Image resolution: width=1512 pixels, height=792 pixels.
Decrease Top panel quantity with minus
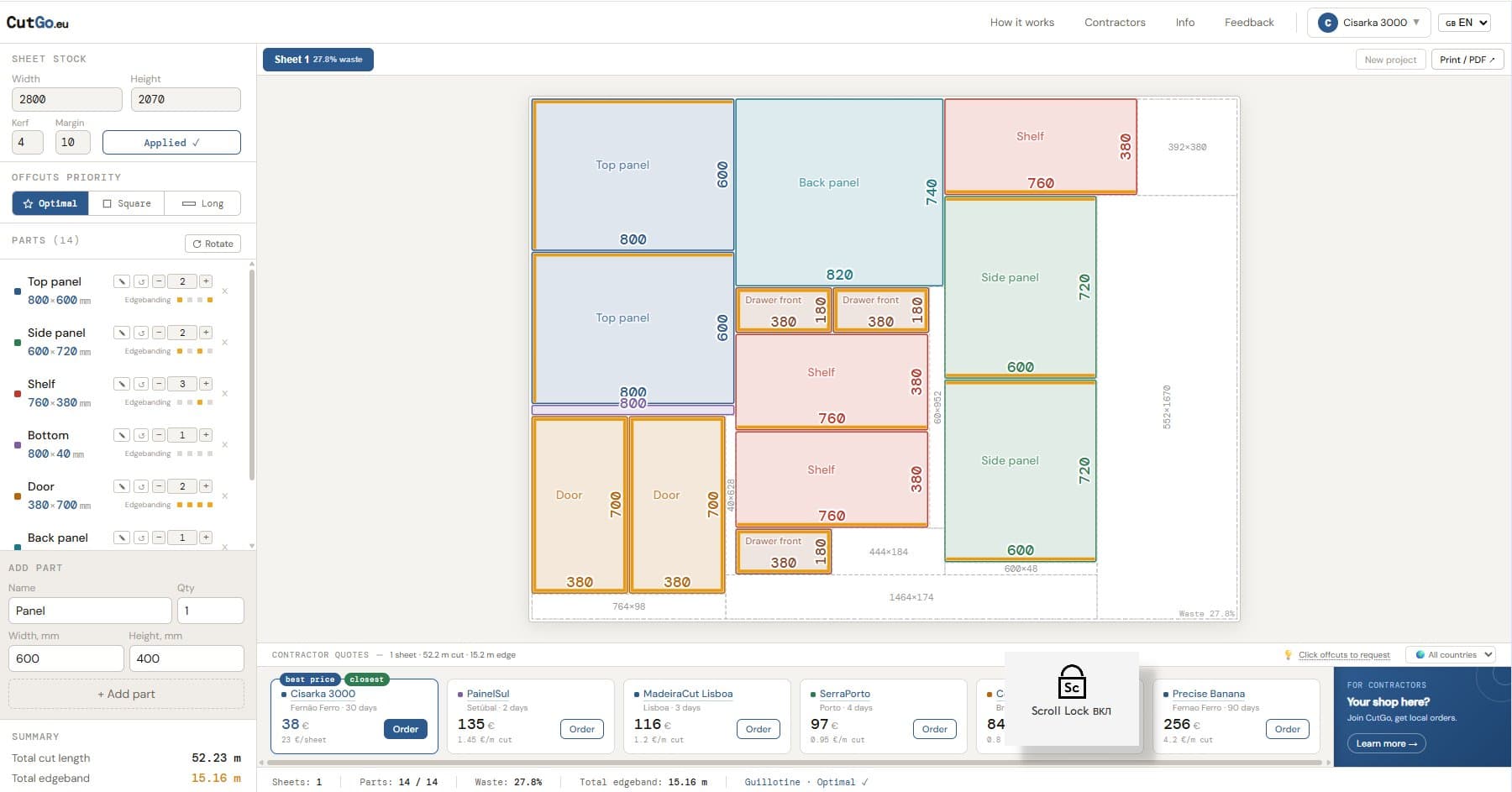pos(159,281)
